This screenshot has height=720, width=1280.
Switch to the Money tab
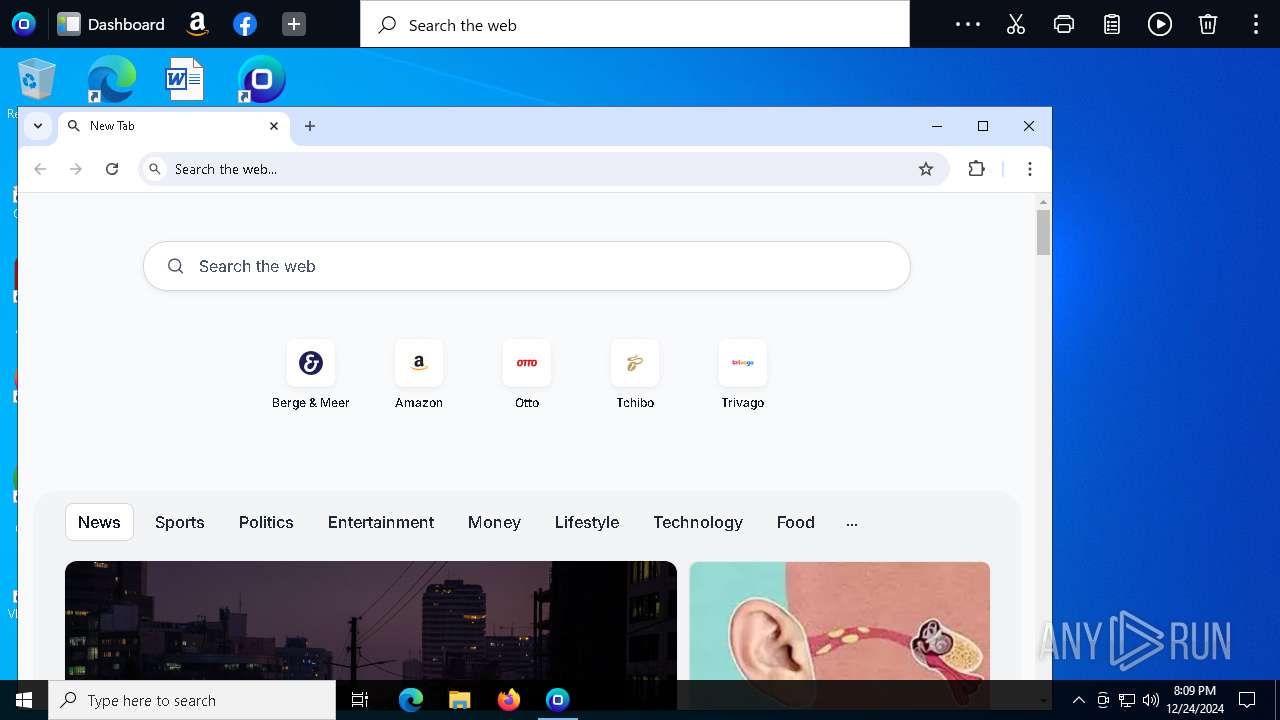[x=494, y=522]
